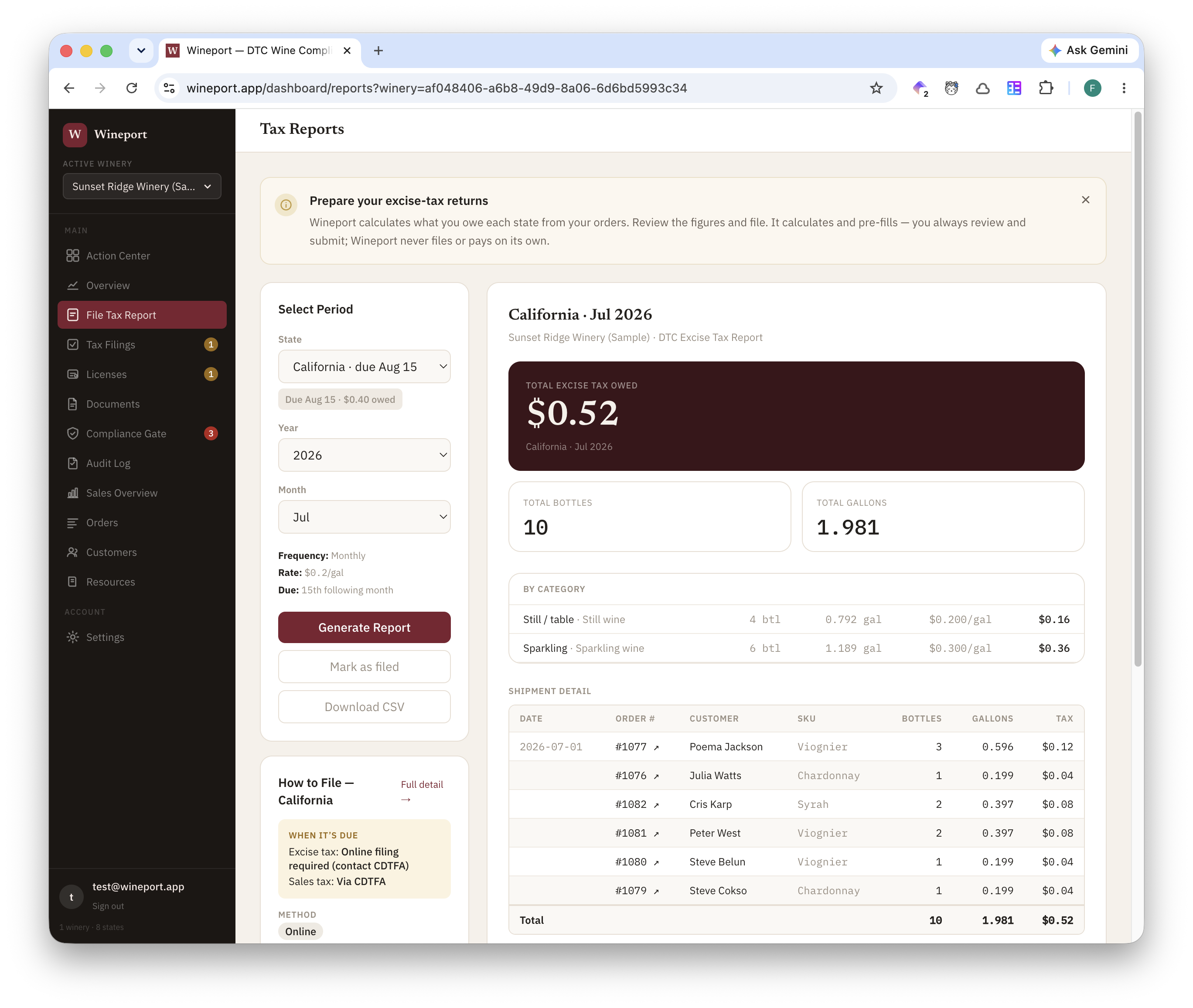
Task: Open order #1077 external link arrow
Action: tap(656, 747)
